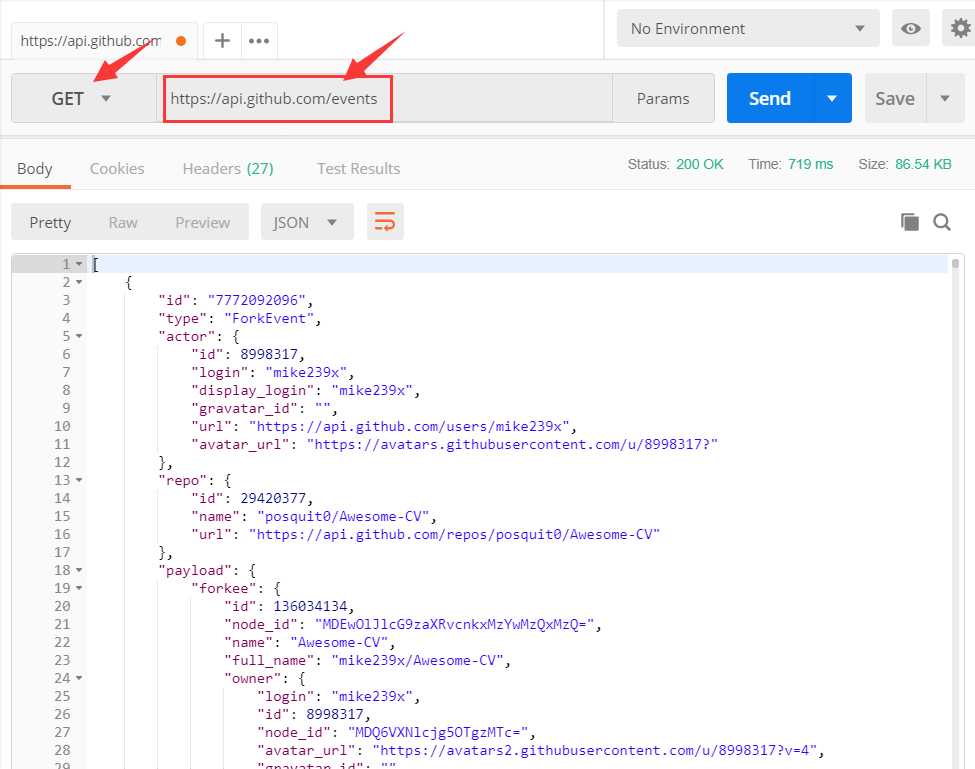Click node_id value on line 21
This screenshot has height=769, width=975.
coord(455,624)
